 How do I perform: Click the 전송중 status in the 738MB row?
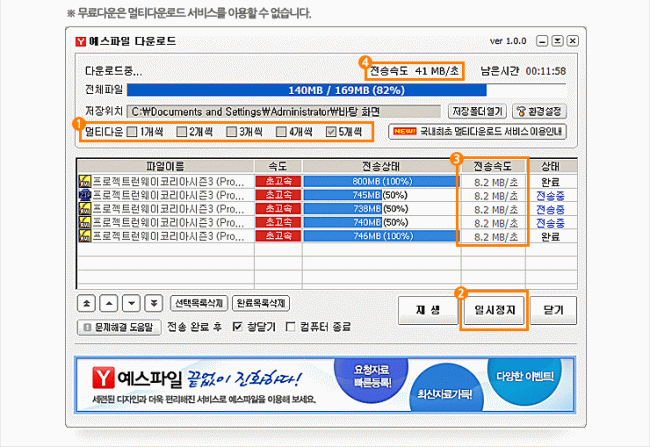[551, 209]
